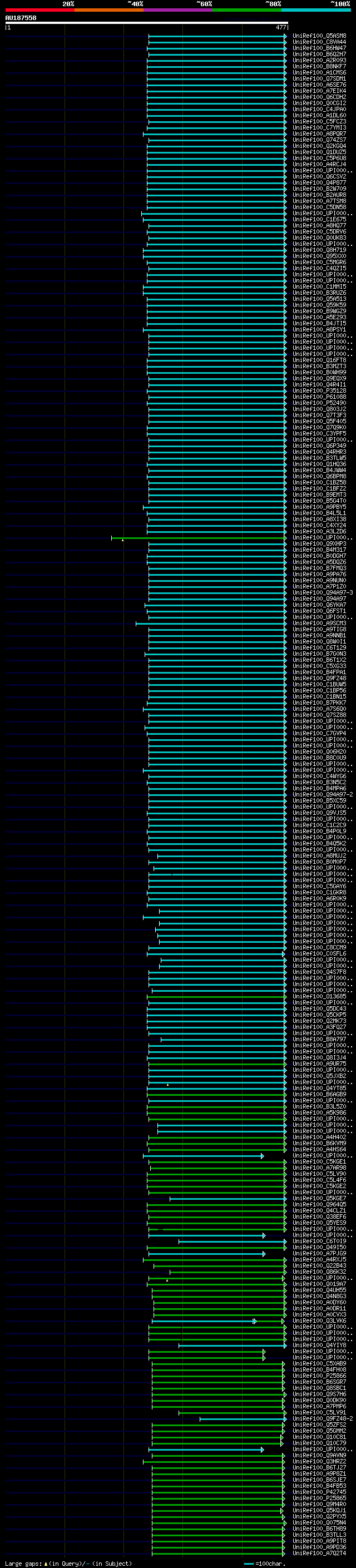Click the green ~80% identity legend segment
This screenshot has height=1568, width=356.
pos(247,10)
